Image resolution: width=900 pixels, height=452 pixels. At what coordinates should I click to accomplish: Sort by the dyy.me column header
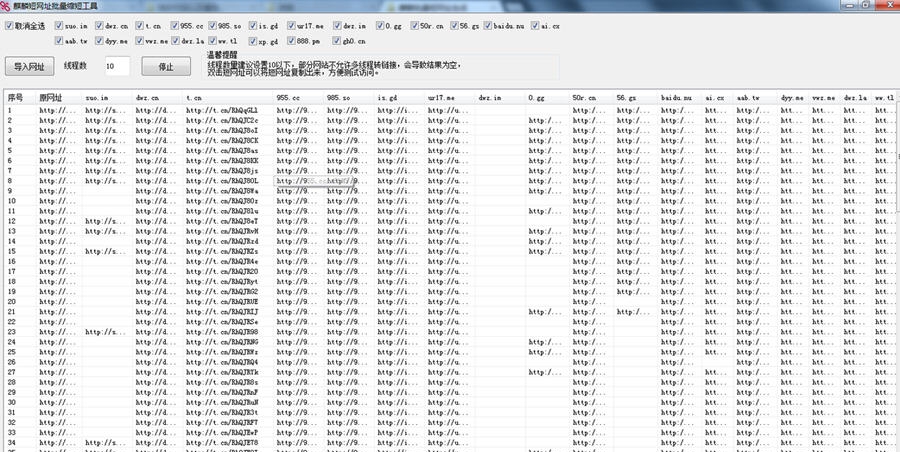coord(793,98)
